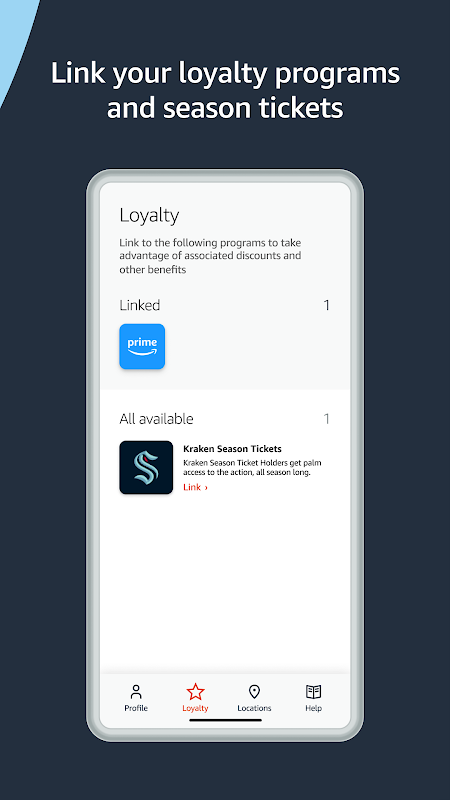
Task: Select the Loyalty tab label
Action: point(195,708)
